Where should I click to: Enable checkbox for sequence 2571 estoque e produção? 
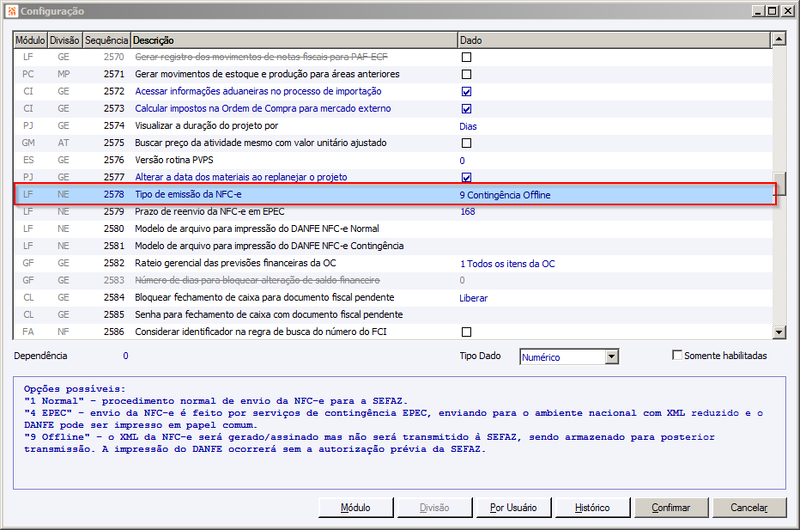tap(466, 74)
